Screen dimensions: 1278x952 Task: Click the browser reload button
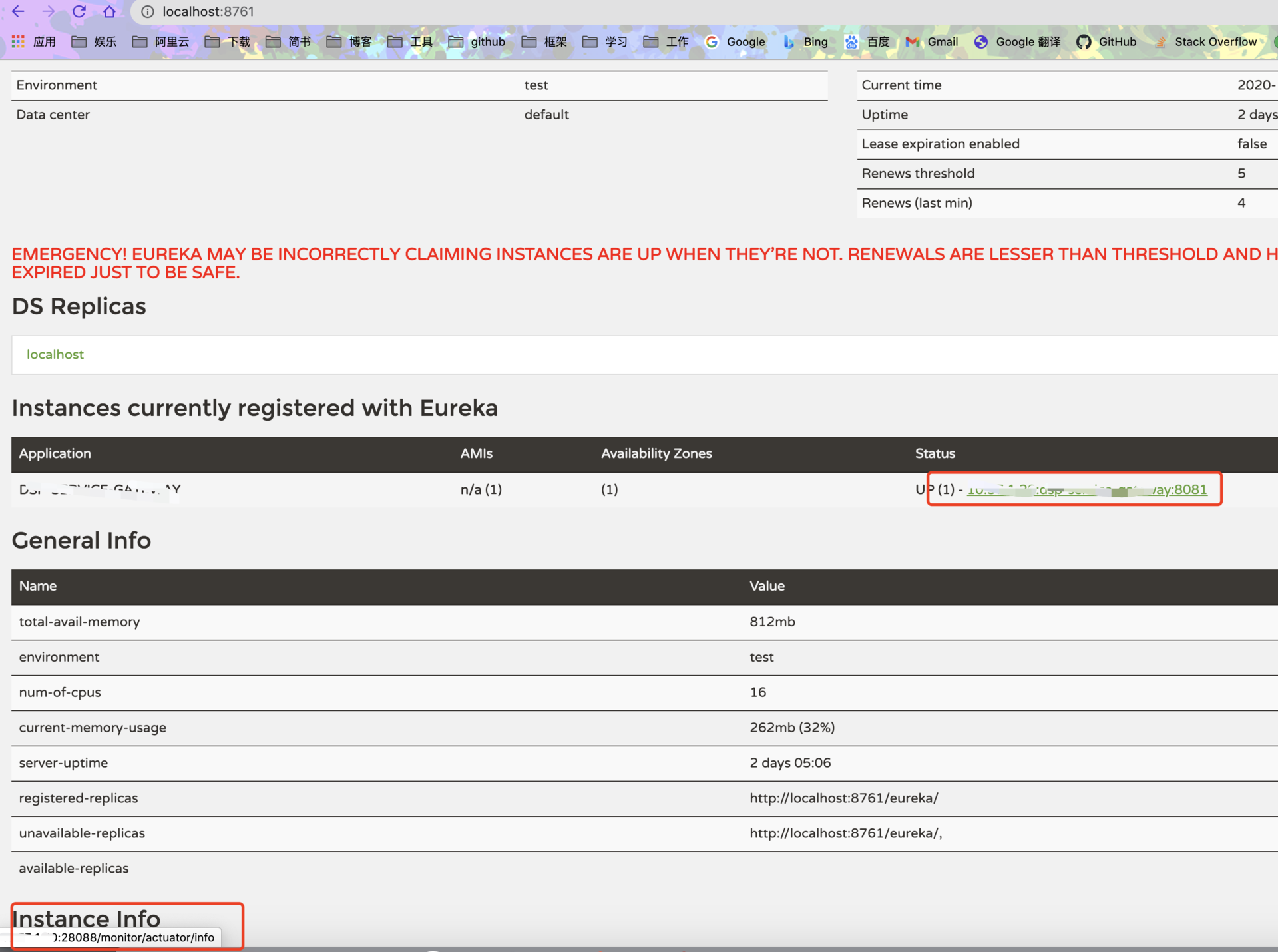(79, 11)
